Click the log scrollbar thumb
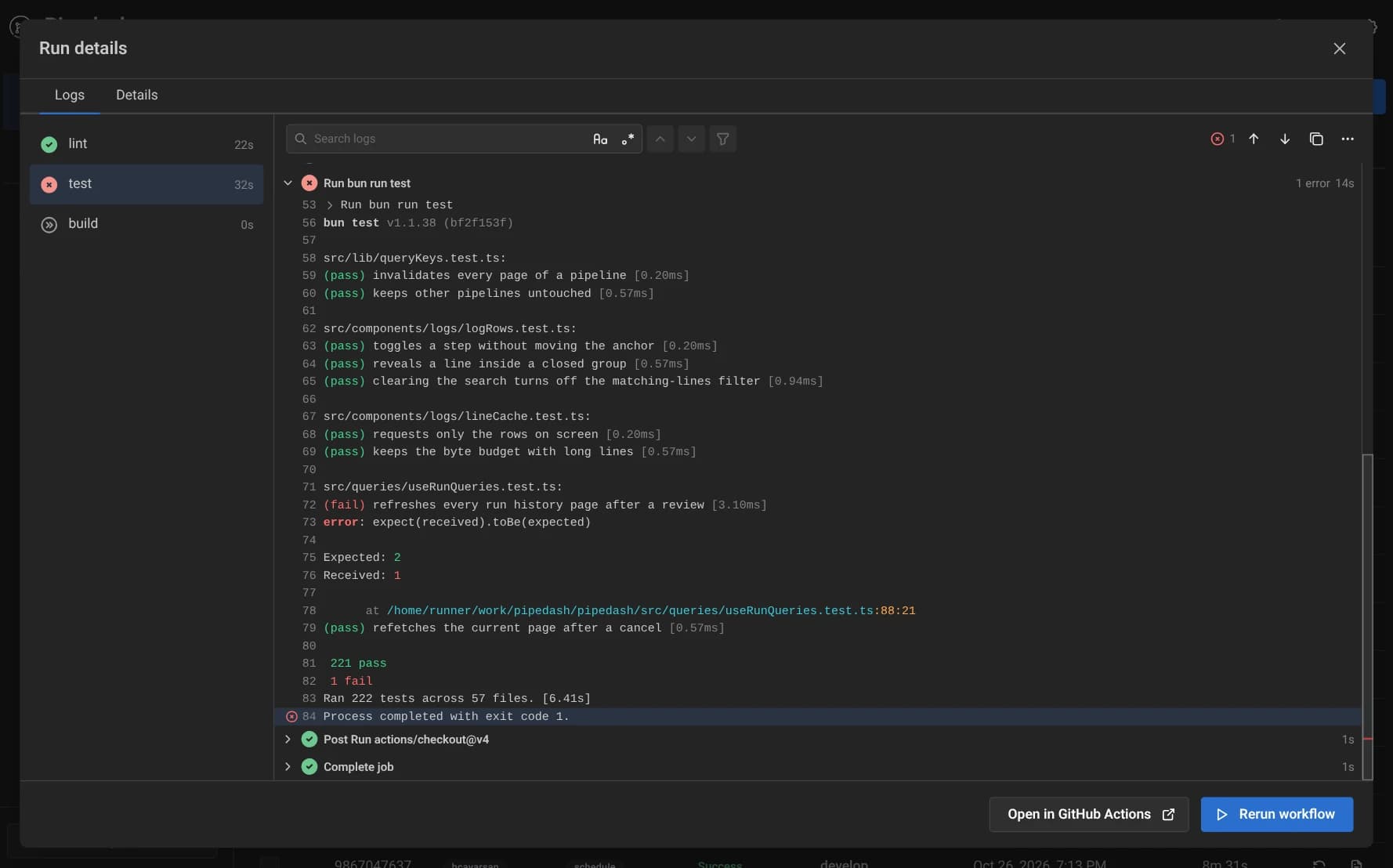The image size is (1393, 868). click(1368, 617)
